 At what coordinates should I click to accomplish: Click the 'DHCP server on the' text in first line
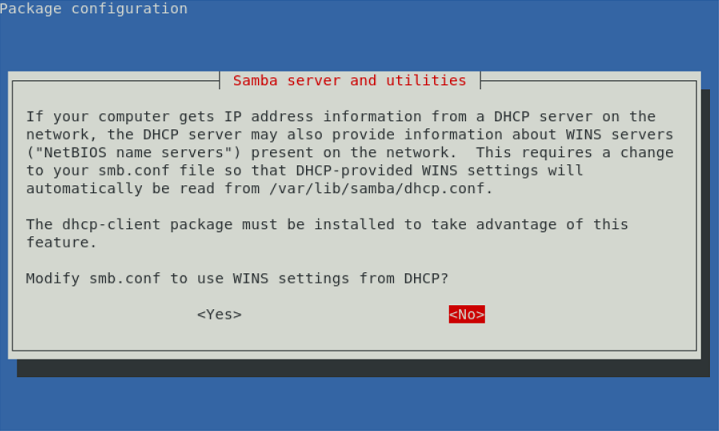575,116
